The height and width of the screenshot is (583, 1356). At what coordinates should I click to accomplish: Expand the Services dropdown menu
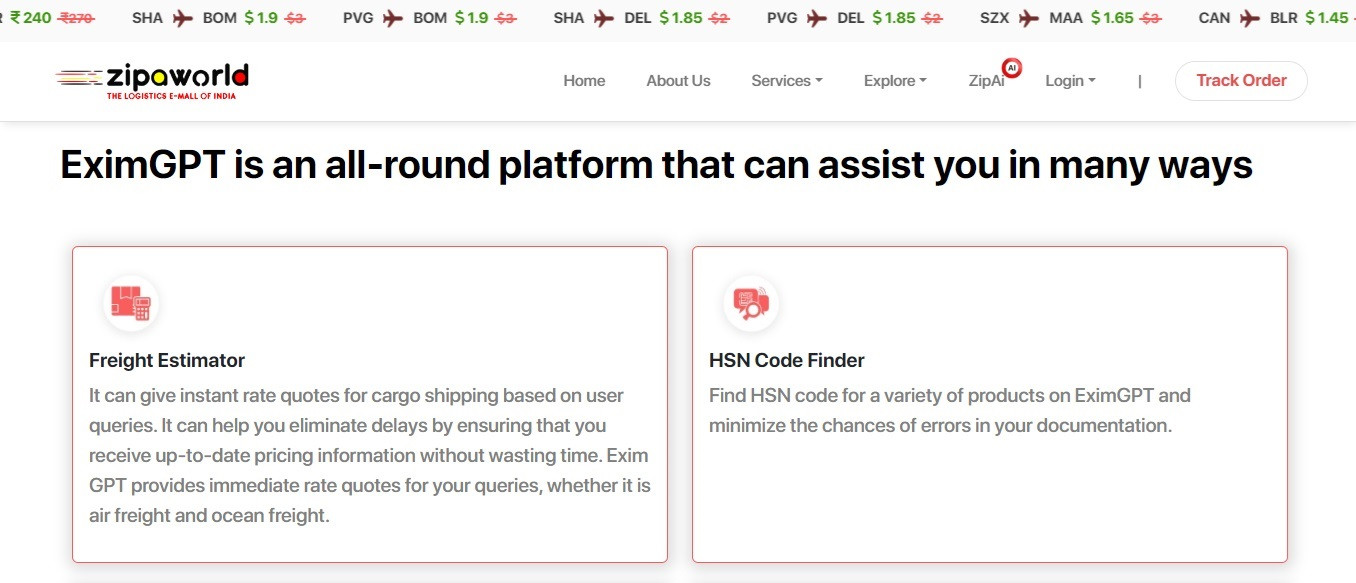[x=787, y=81]
